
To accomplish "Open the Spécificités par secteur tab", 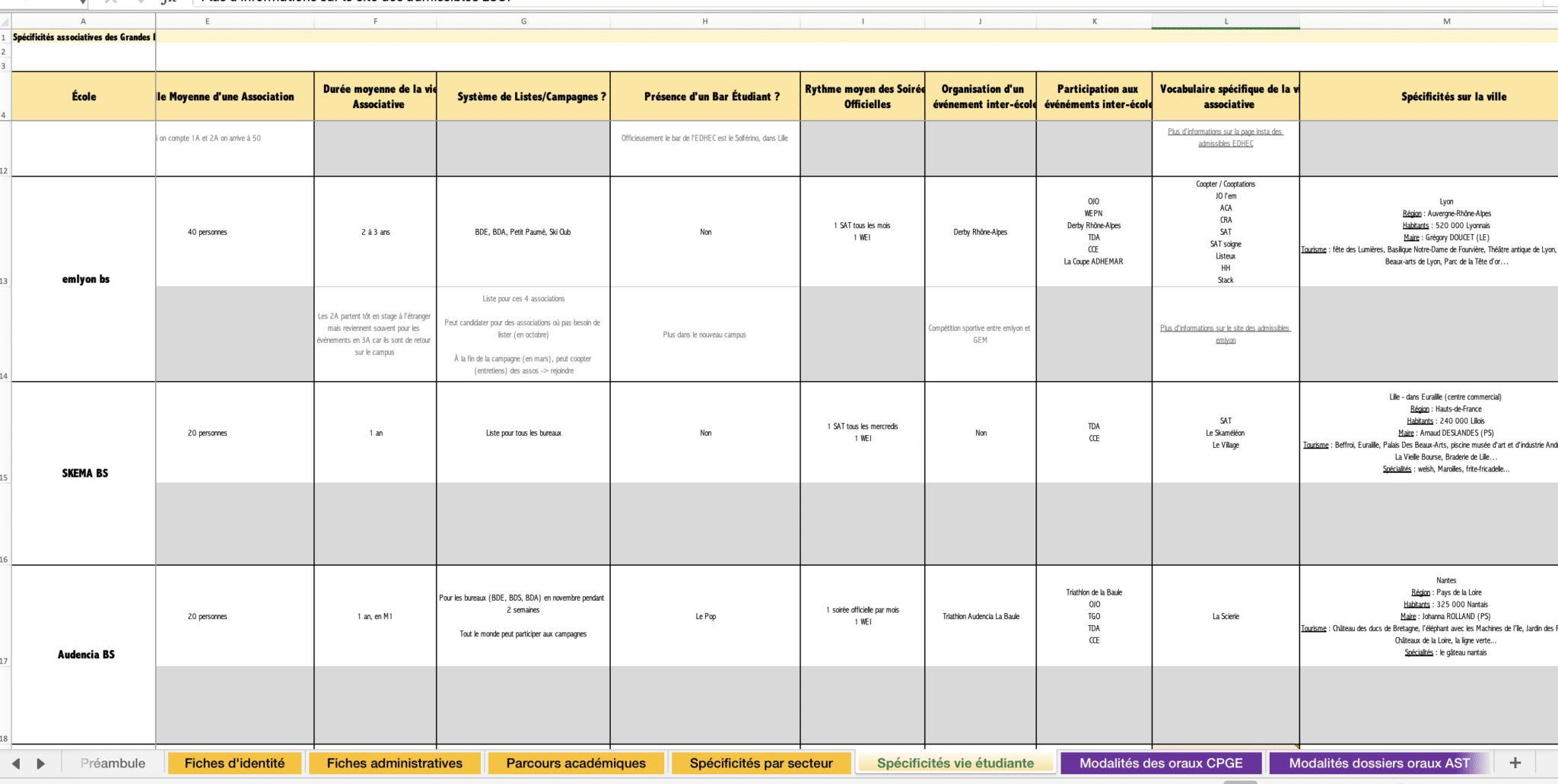I will click(761, 763).
